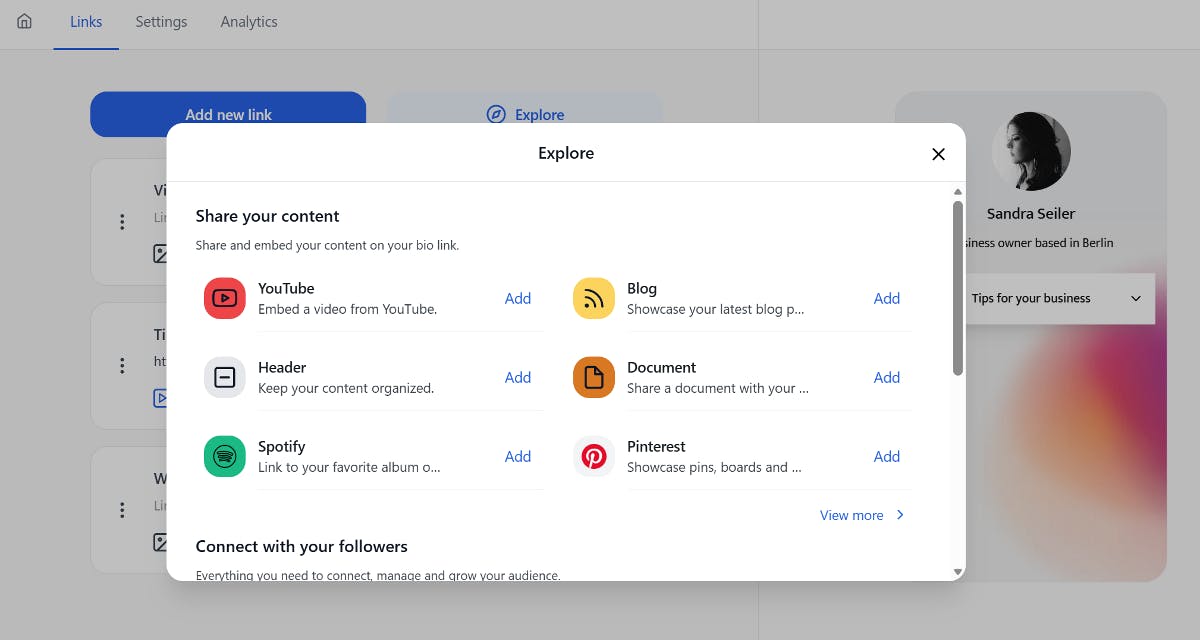Click View more in the Explore dialog

[852, 515]
